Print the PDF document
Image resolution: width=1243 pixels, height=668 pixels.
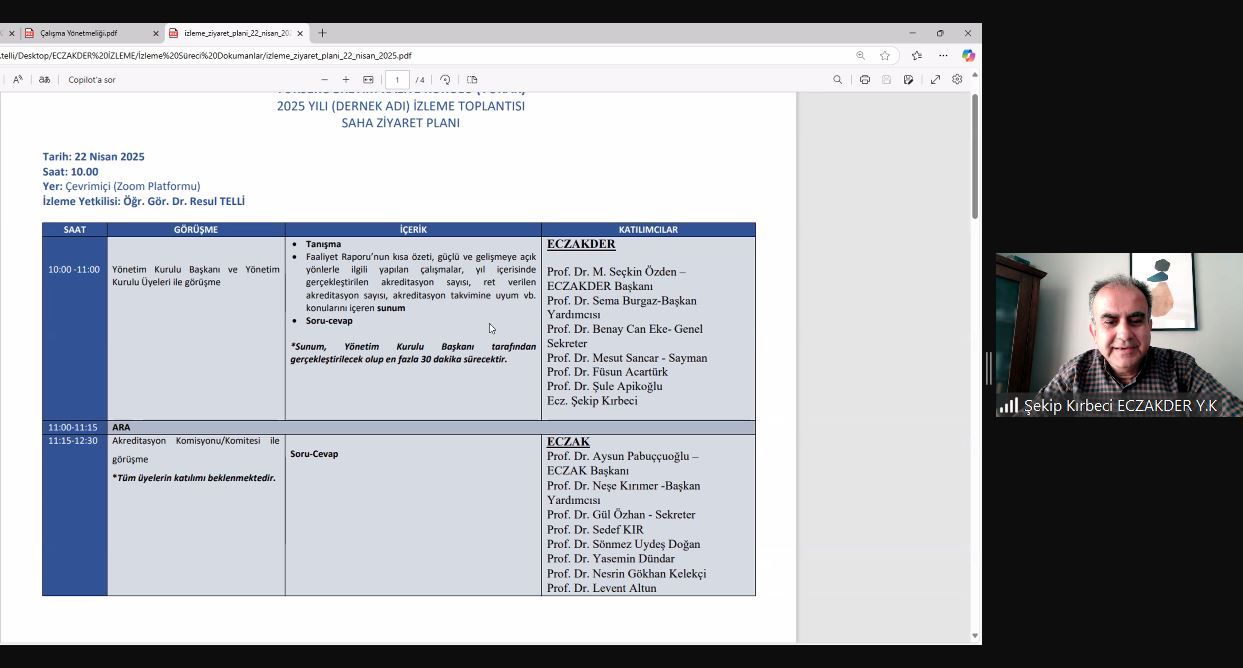click(x=865, y=80)
